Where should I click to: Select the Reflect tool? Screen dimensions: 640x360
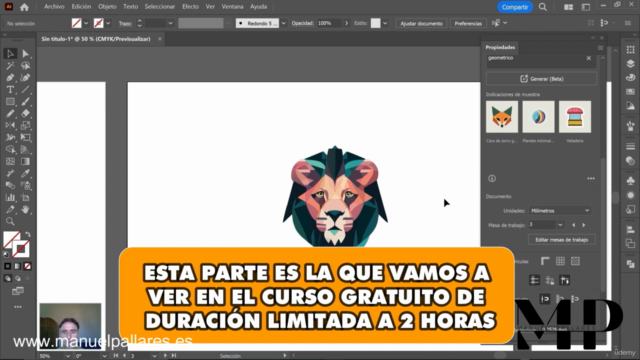point(10,125)
